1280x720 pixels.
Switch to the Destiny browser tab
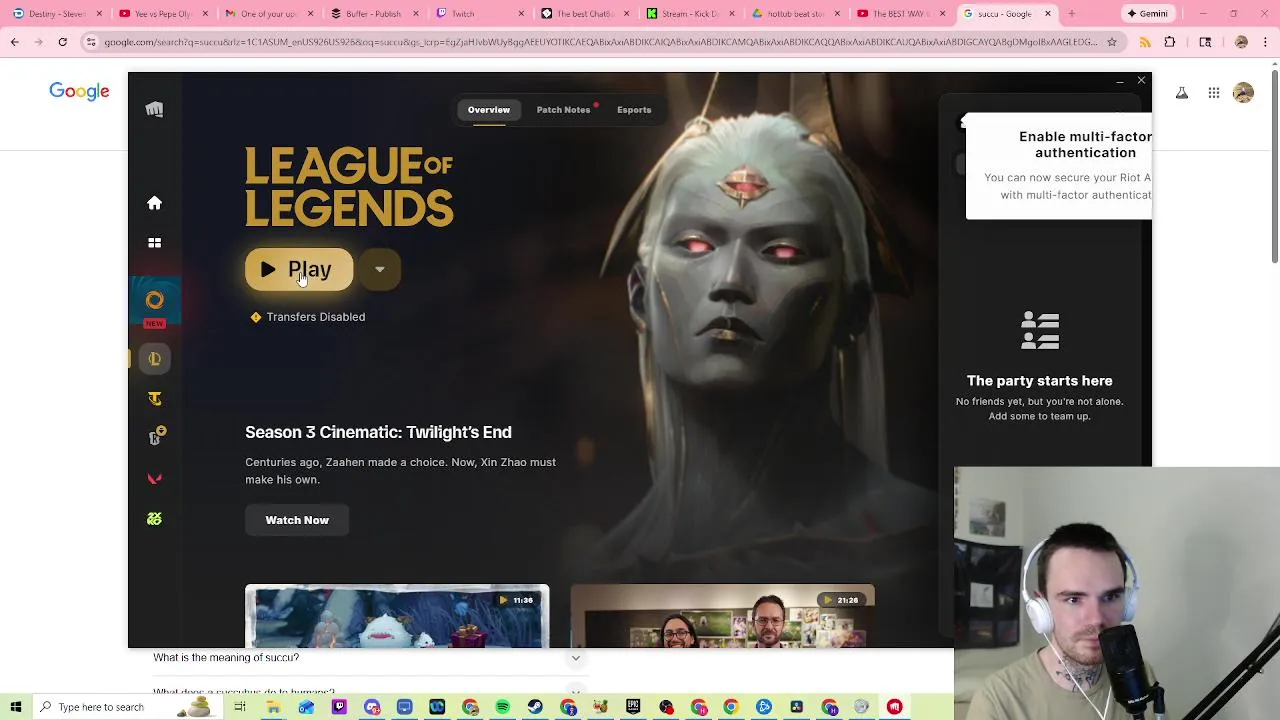coord(55,14)
